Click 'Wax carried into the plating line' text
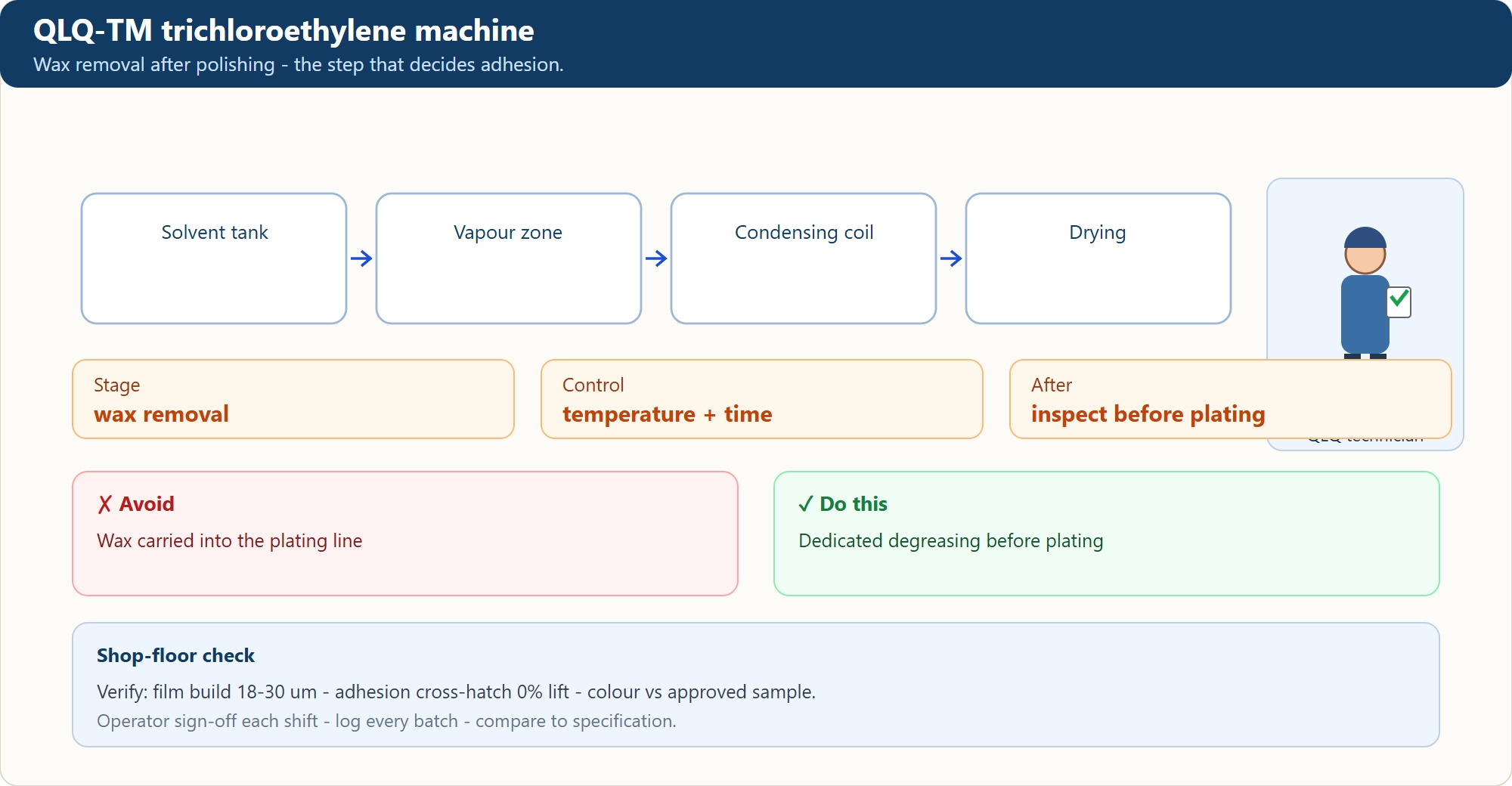This screenshot has height=786, width=1512. pos(230,541)
